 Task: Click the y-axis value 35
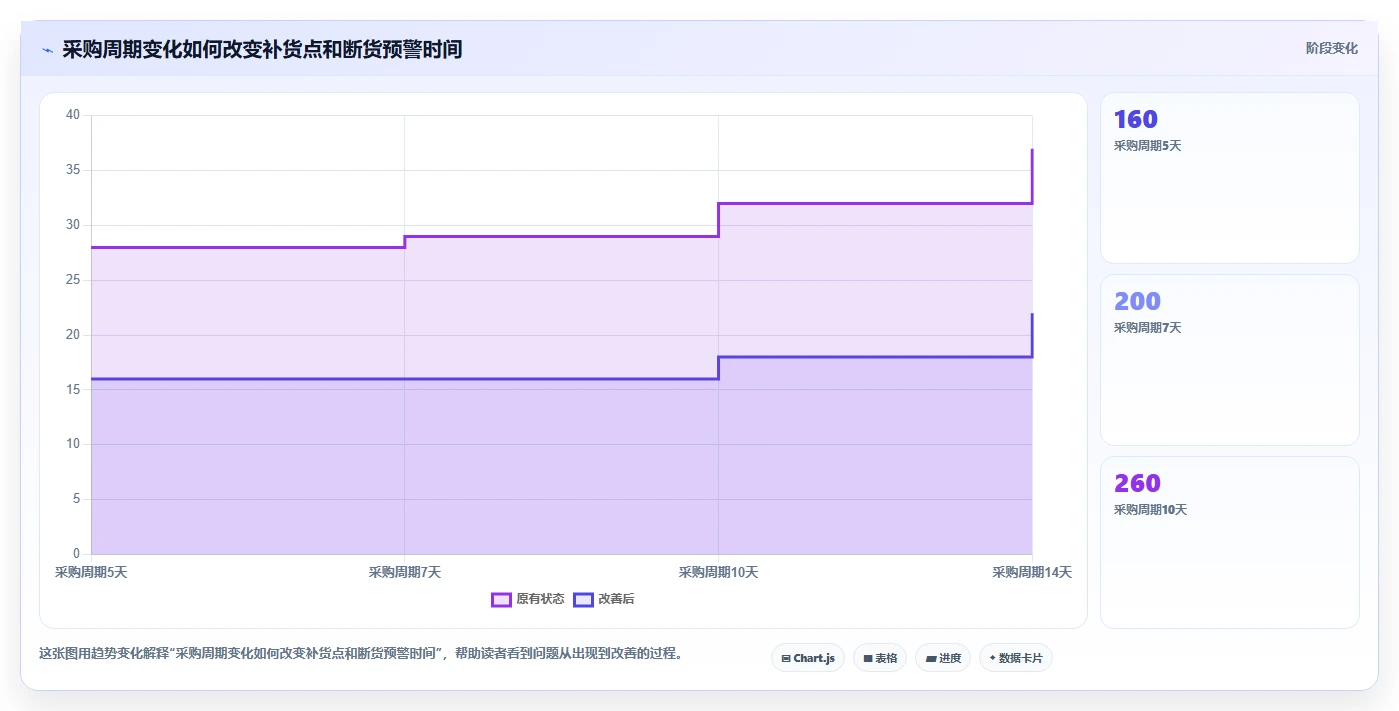pyautogui.click(x=73, y=170)
